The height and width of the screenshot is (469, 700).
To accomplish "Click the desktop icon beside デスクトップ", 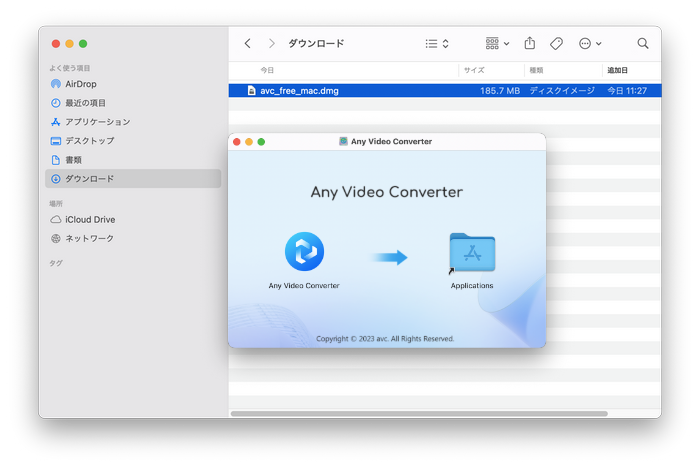I will coord(56,141).
